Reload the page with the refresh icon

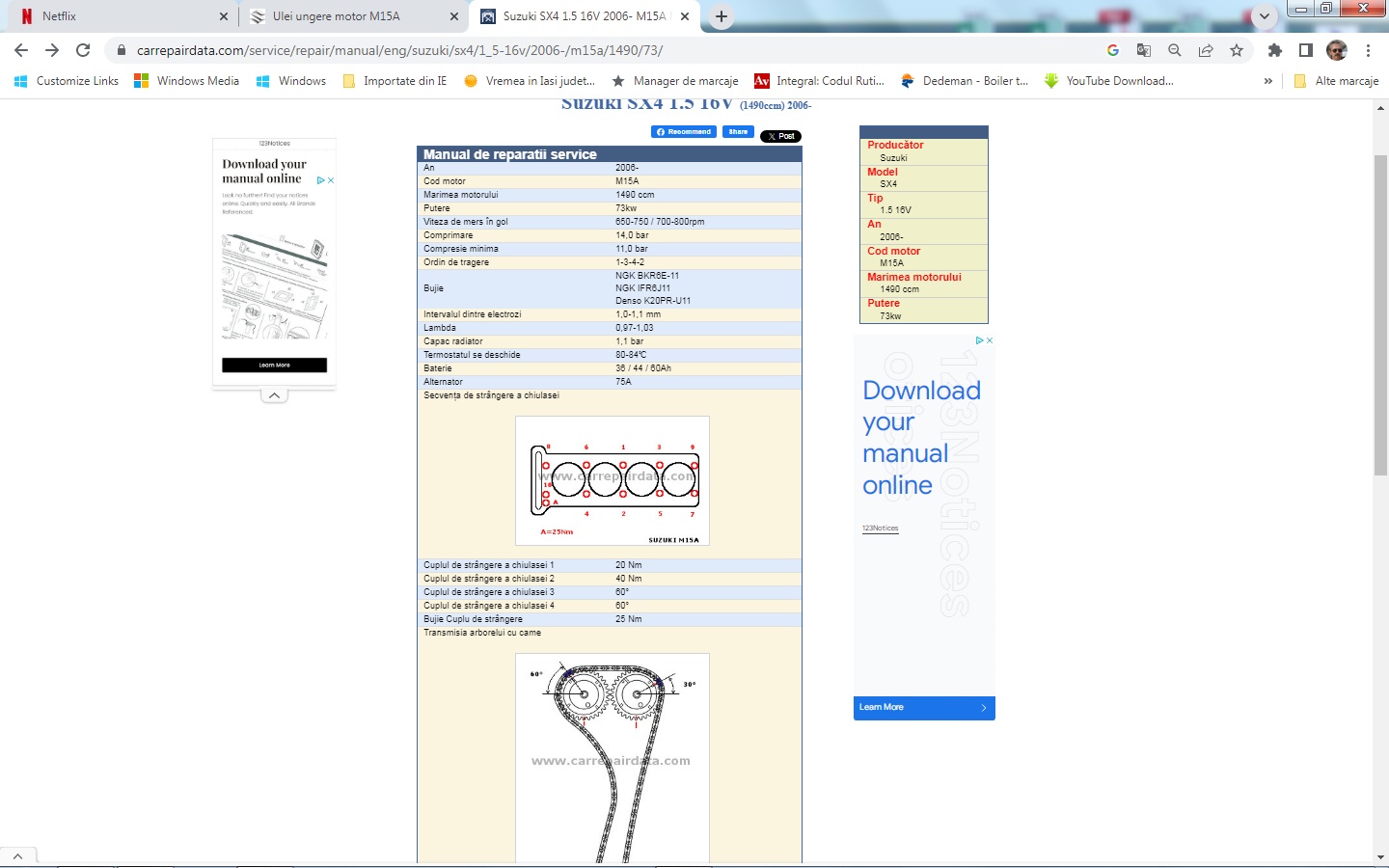[83, 50]
